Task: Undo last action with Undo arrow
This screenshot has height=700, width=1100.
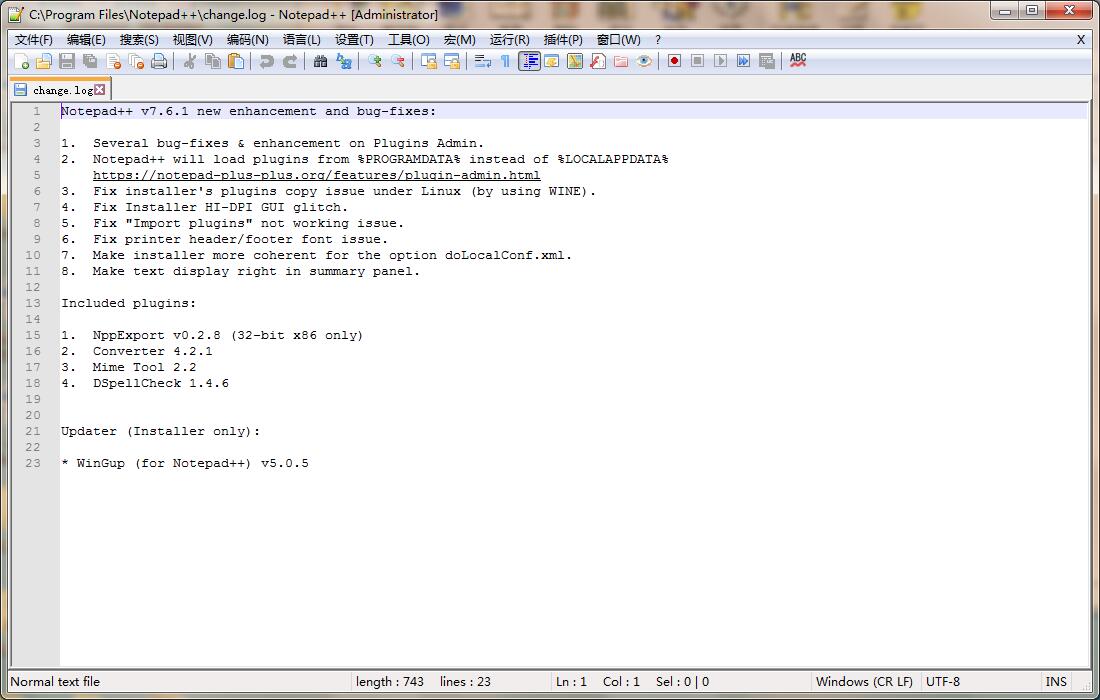Action: click(267, 62)
